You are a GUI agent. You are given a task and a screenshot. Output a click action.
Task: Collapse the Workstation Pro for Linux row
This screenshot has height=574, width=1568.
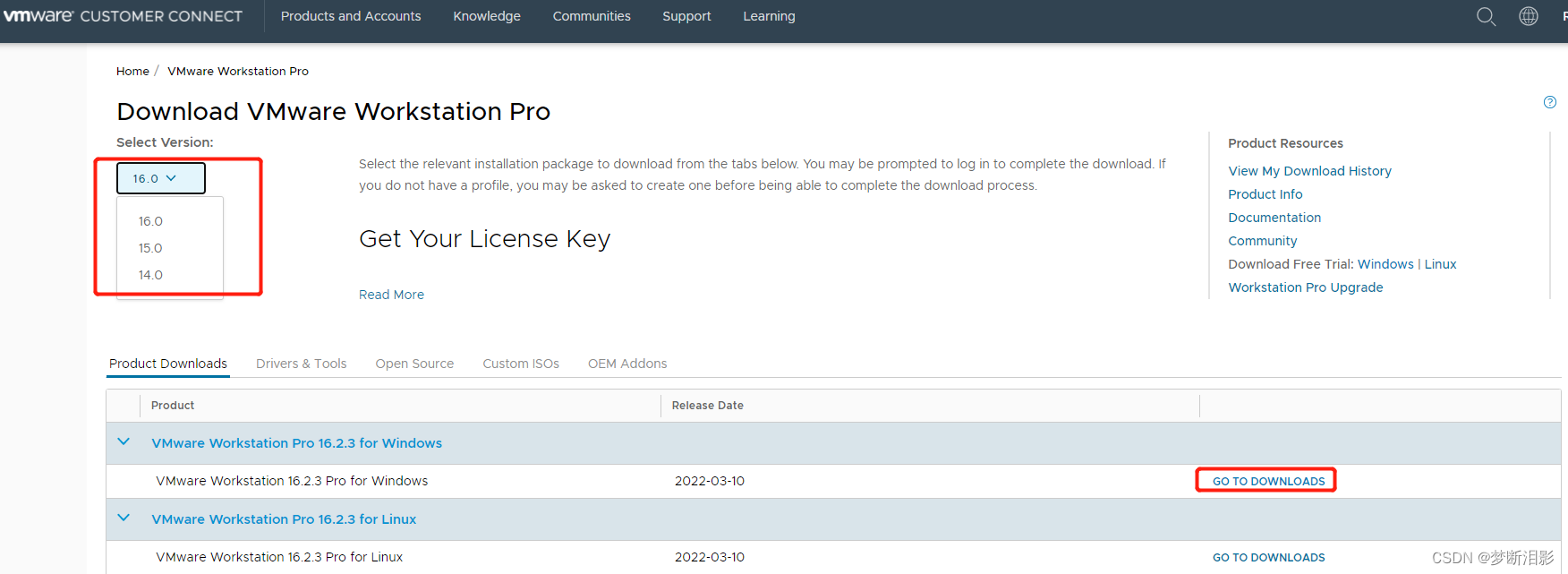tap(124, 518)
